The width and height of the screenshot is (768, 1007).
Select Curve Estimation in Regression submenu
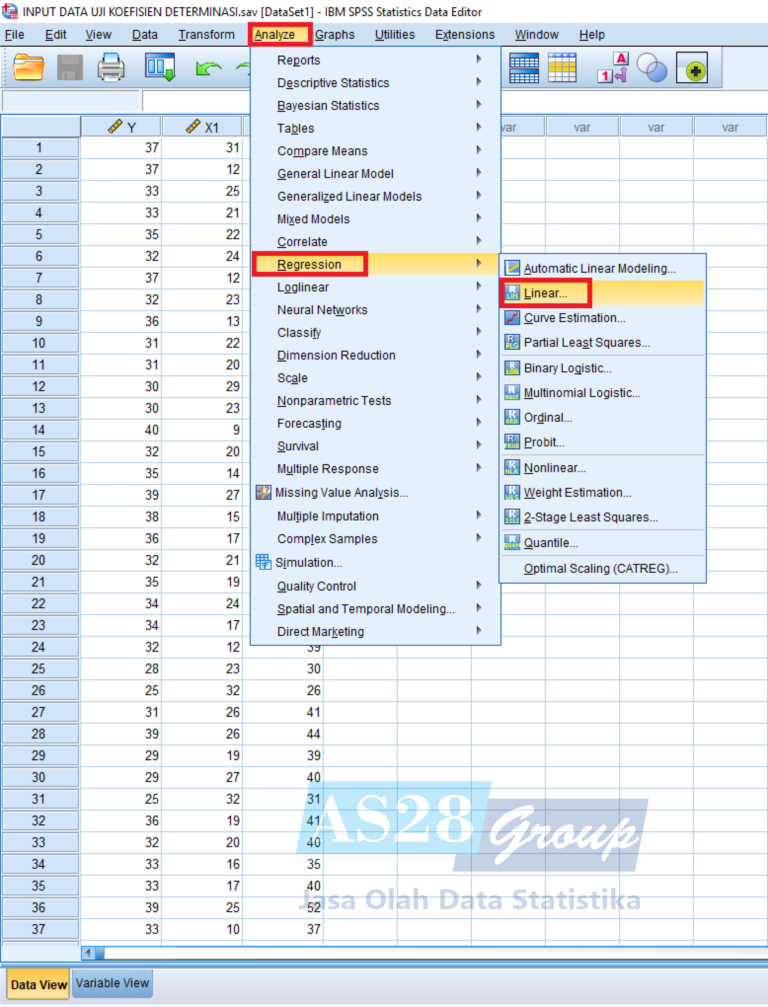point(574,318)
